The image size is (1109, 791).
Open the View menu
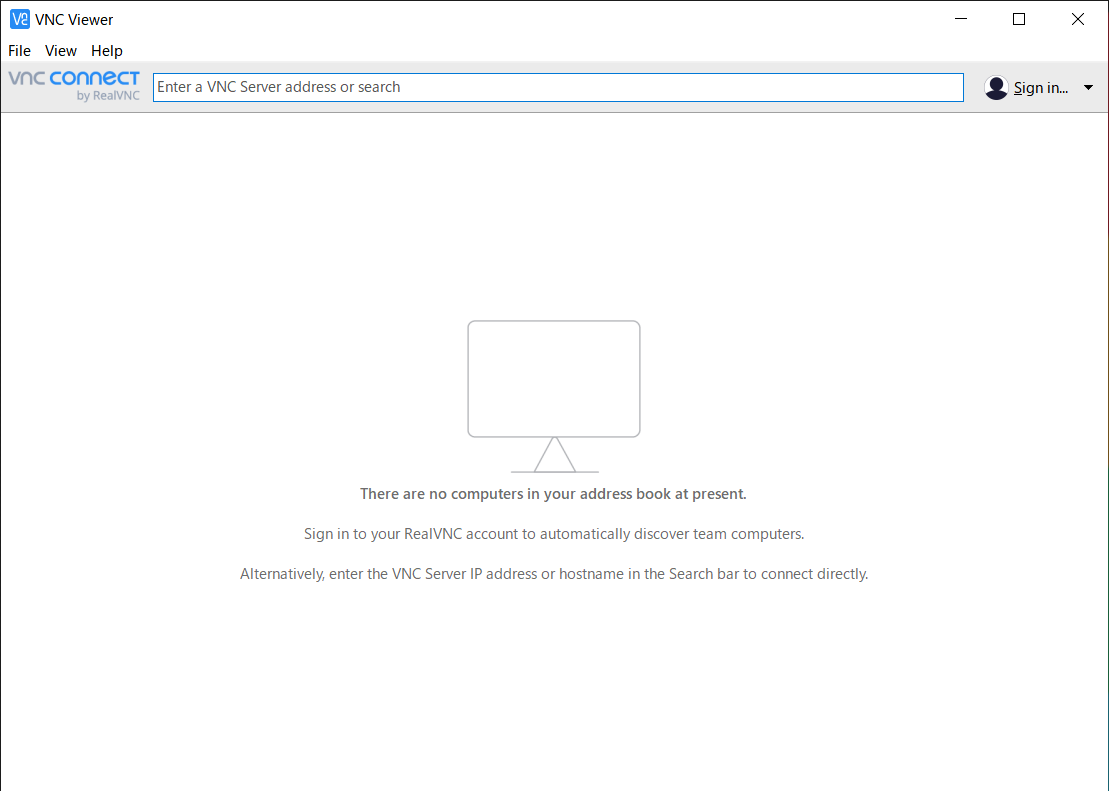coord(61,51)
